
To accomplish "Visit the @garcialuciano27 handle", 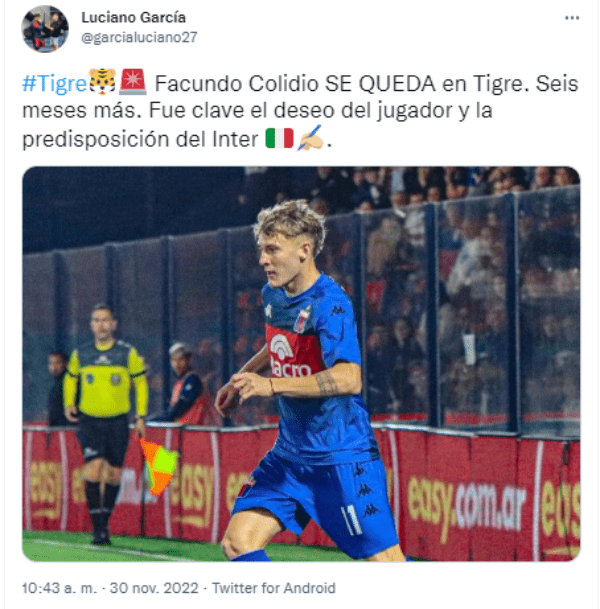I will pos(139,37).
